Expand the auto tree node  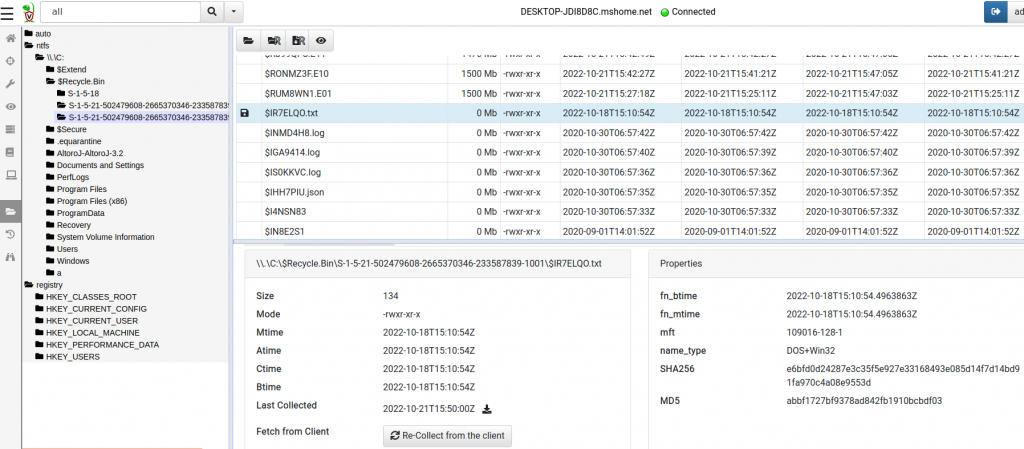coord(38,33)
